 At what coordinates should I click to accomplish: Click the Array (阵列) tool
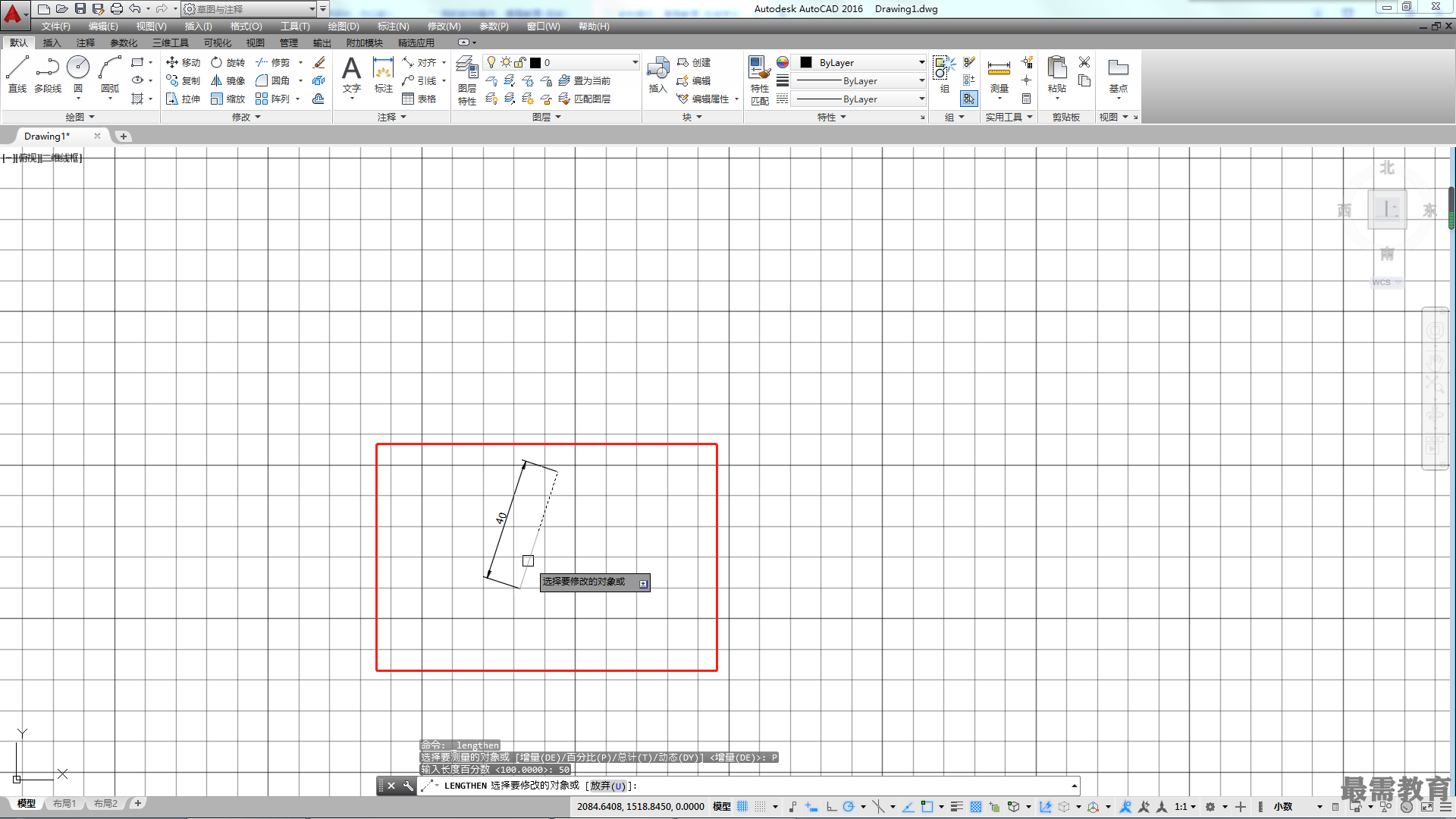pyautogui.click(x=273, y=99)
